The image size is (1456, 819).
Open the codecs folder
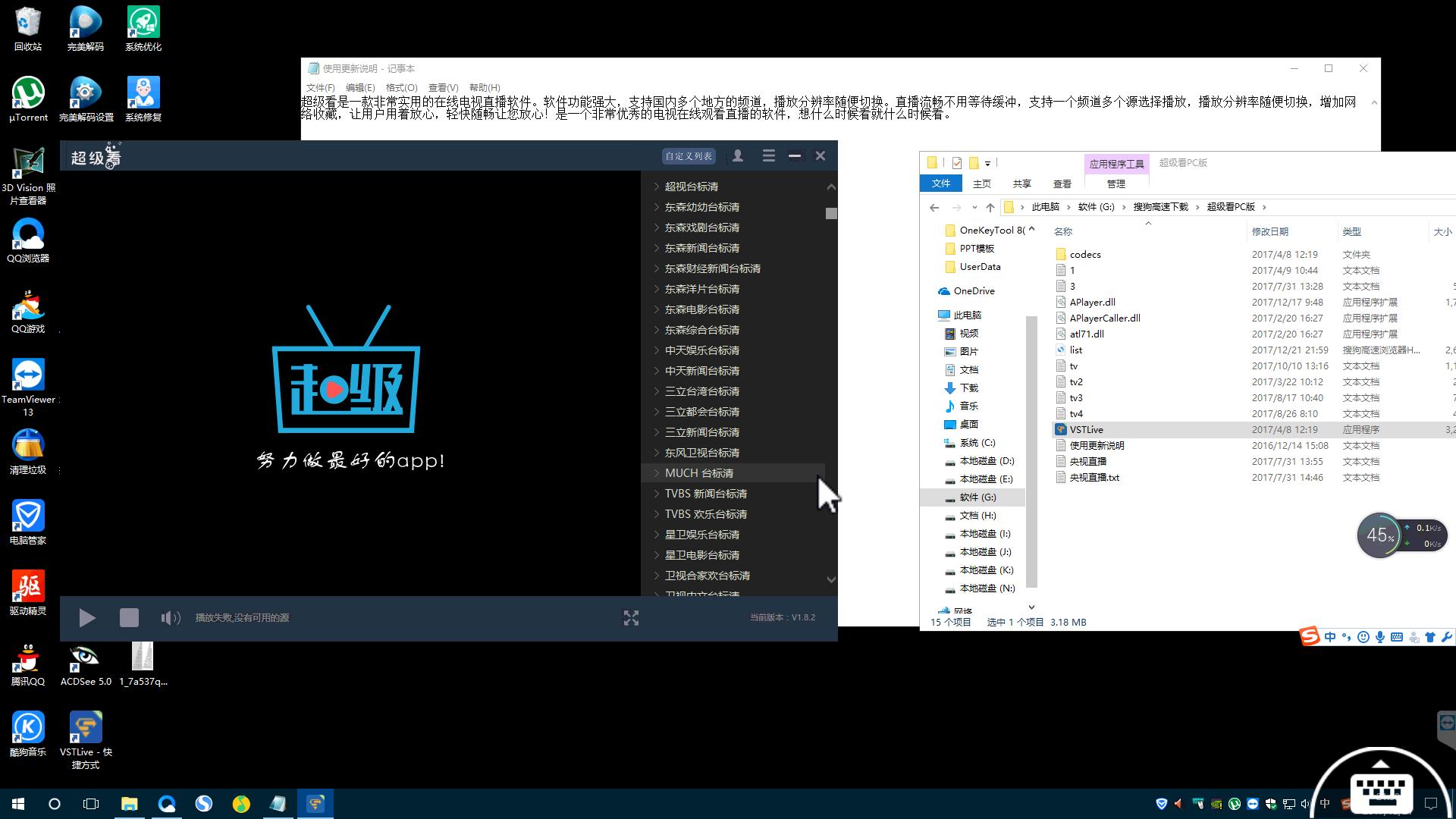point(1084,255)
